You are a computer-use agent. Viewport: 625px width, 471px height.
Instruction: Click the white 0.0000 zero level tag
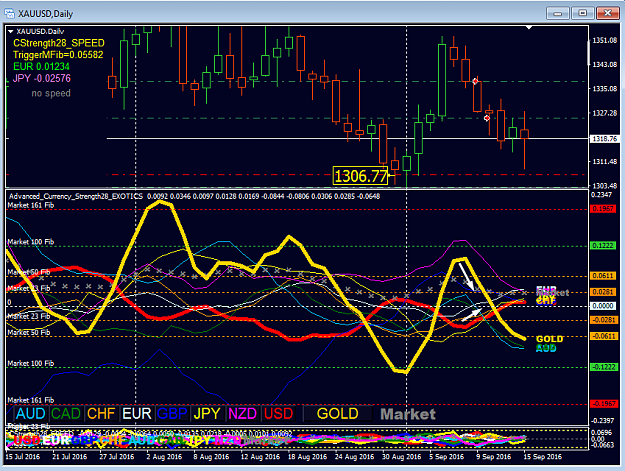603,306
